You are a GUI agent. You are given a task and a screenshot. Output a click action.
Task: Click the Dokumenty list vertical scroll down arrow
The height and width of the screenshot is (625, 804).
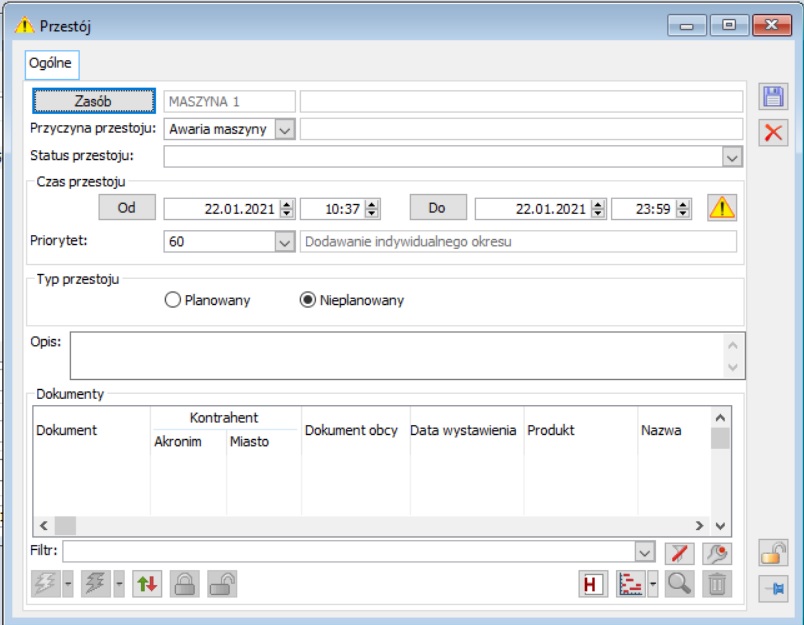point(720,526)
